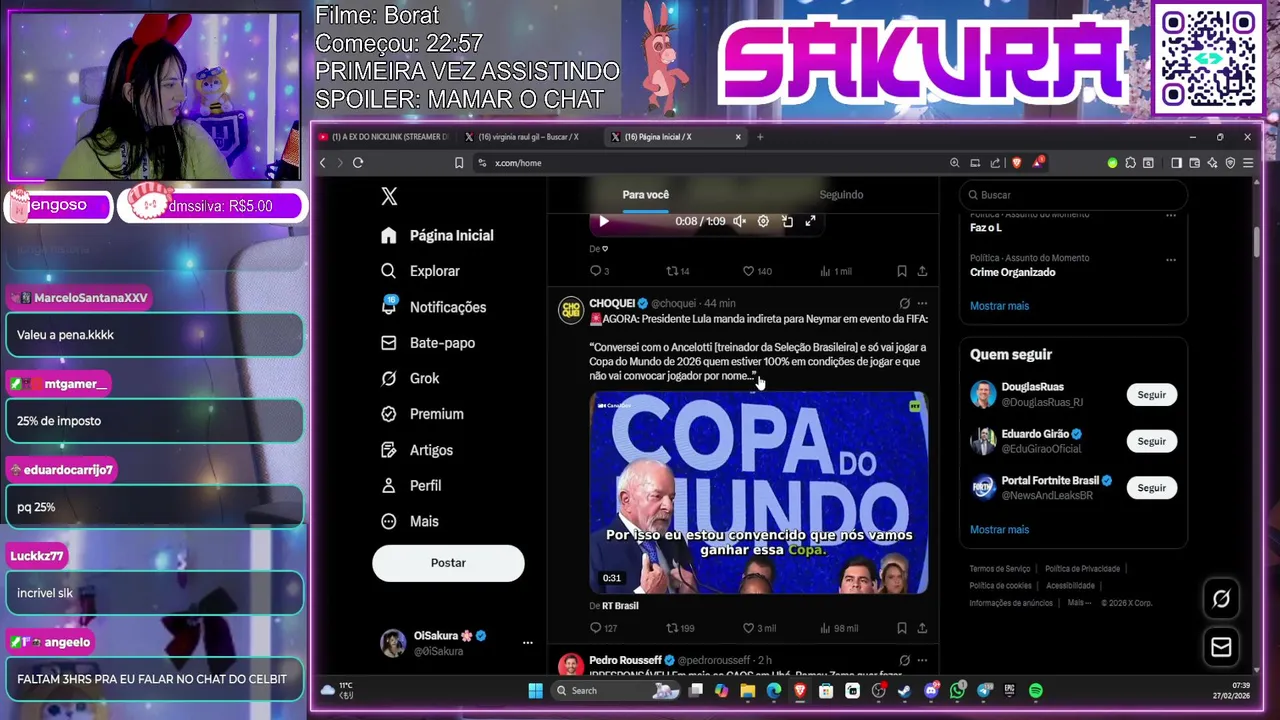Close the Página Inicial browser tab
This screenshot has width=1280, height=720.
coord(739,137)
